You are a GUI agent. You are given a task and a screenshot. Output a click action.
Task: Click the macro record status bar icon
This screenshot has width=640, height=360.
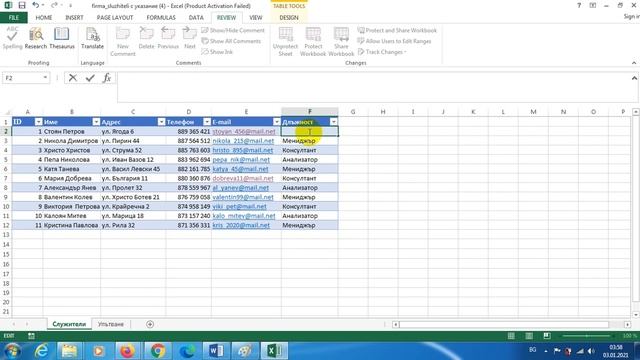31,336
